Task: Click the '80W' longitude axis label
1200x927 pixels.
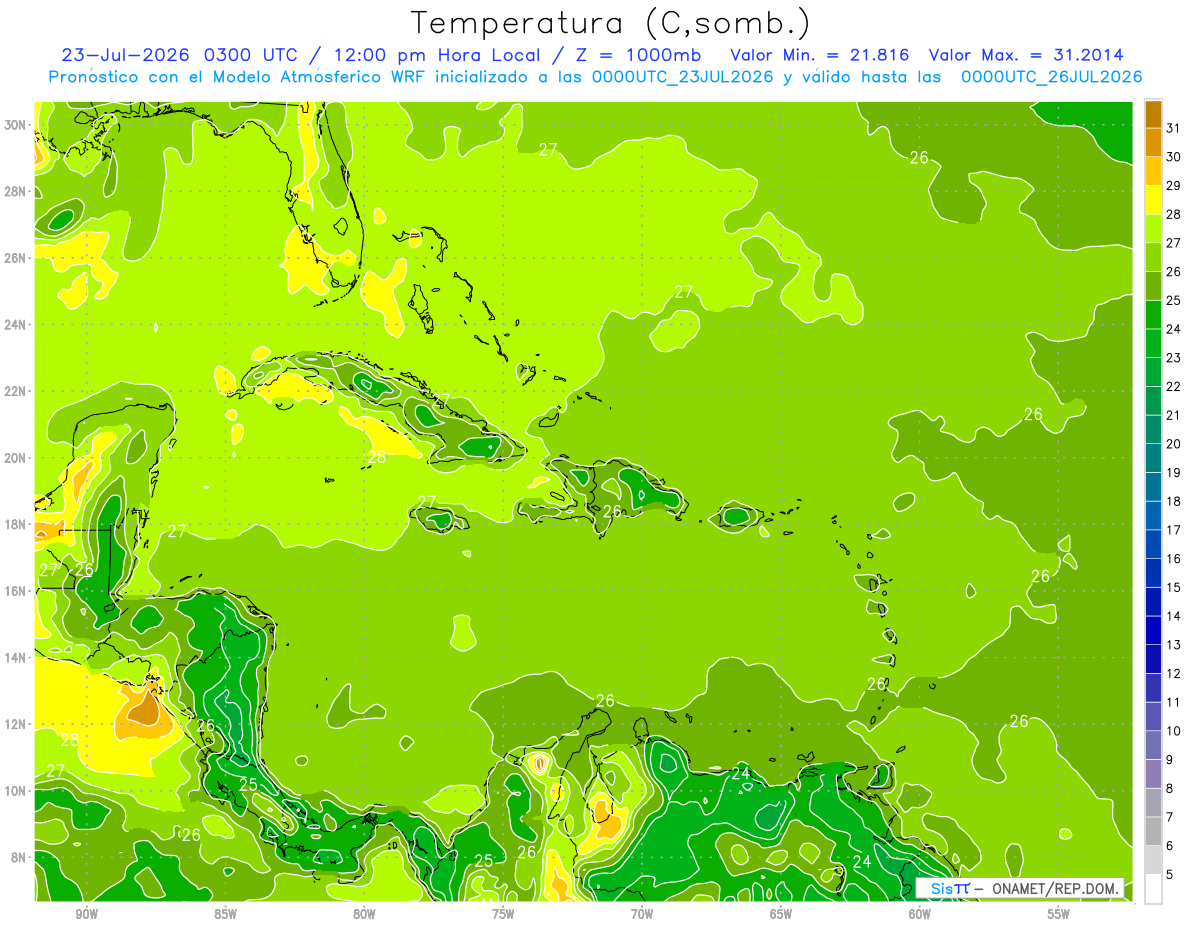Action: (364, 914)
